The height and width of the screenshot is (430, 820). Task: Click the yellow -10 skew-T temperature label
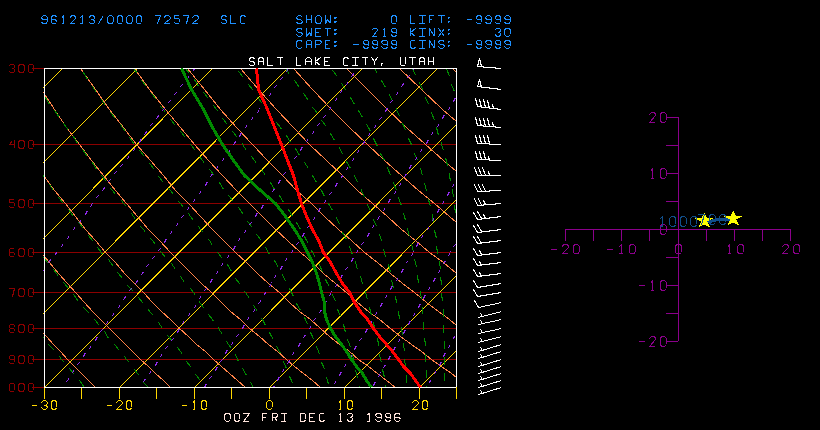point(195,405)
